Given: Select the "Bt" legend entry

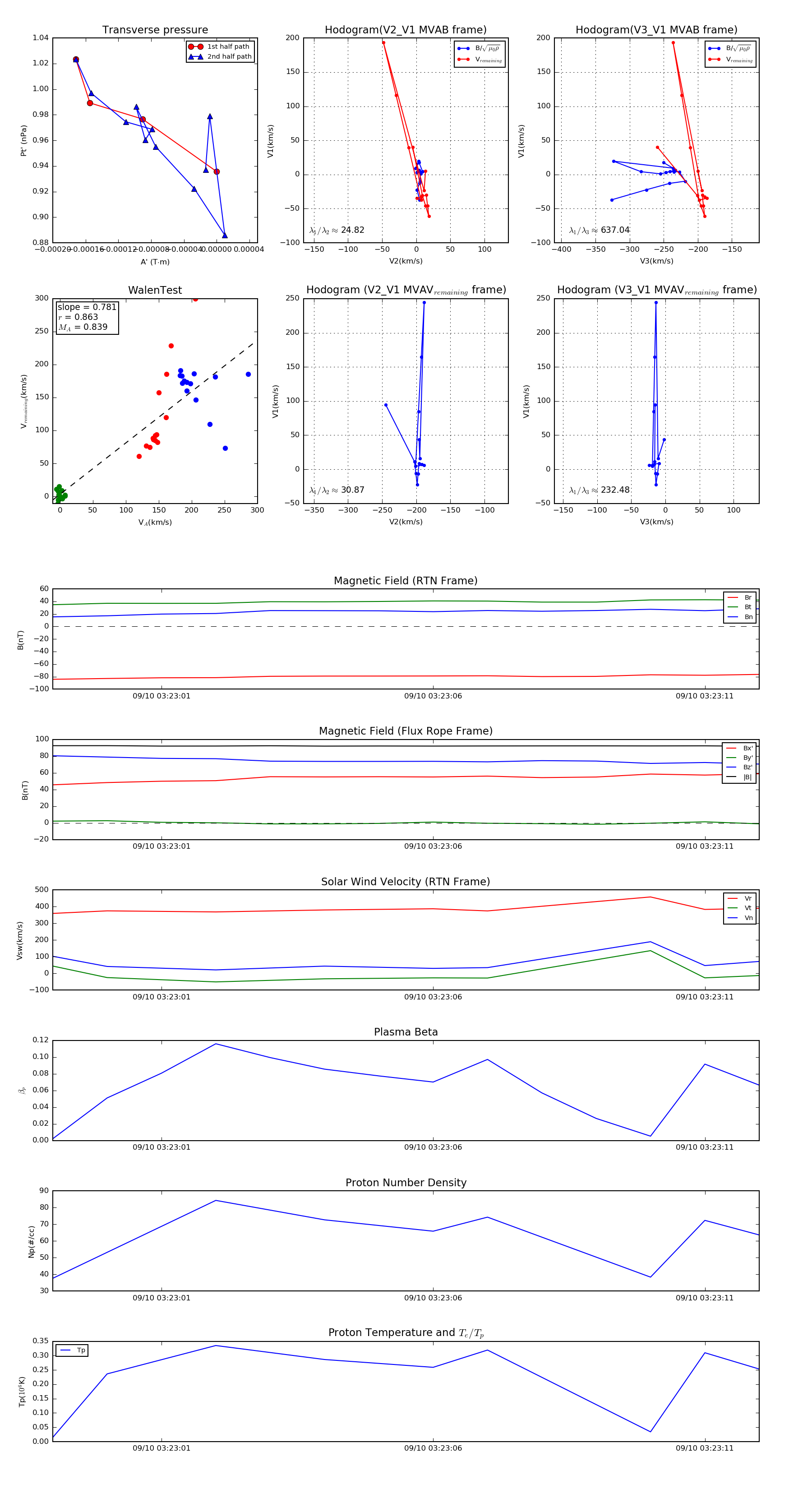Looking at the screenshot, I should [740, 607].
